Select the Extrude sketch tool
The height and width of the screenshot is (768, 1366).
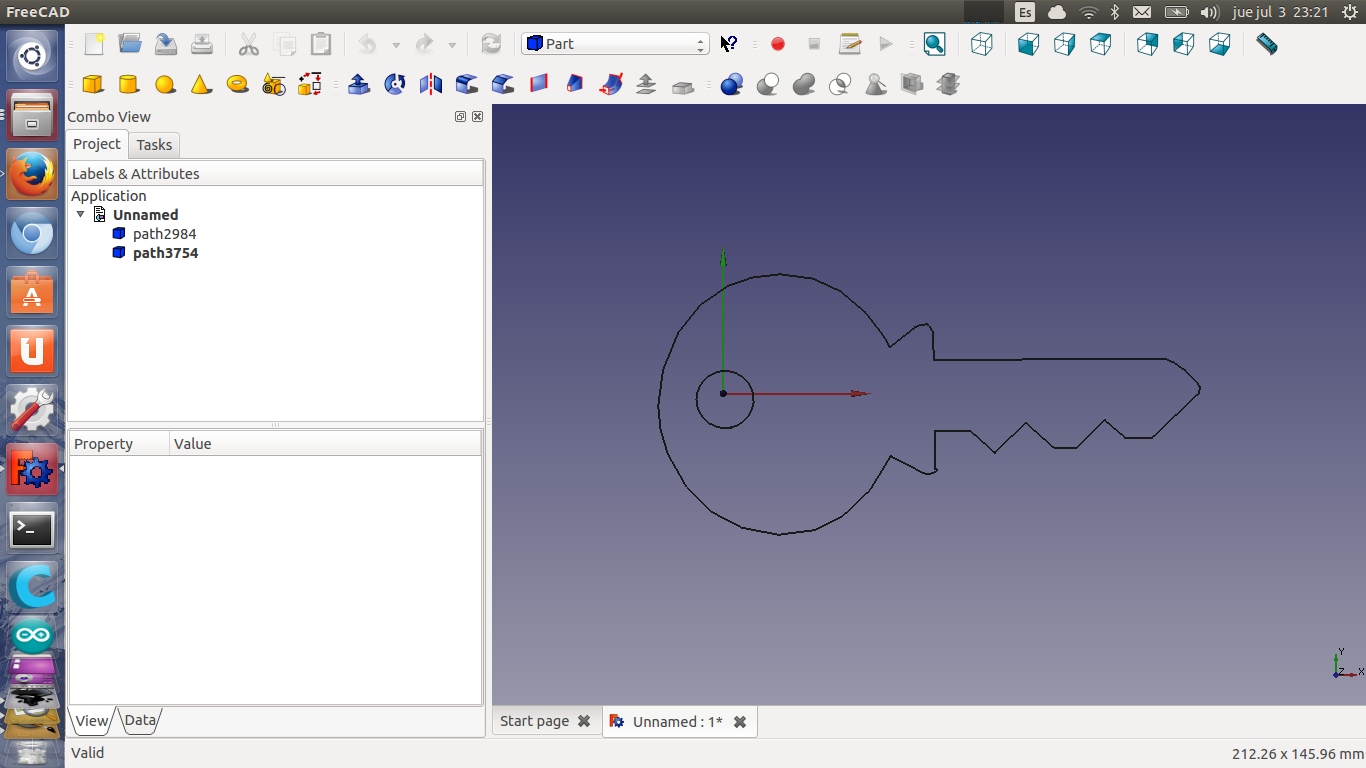[358, 84]
